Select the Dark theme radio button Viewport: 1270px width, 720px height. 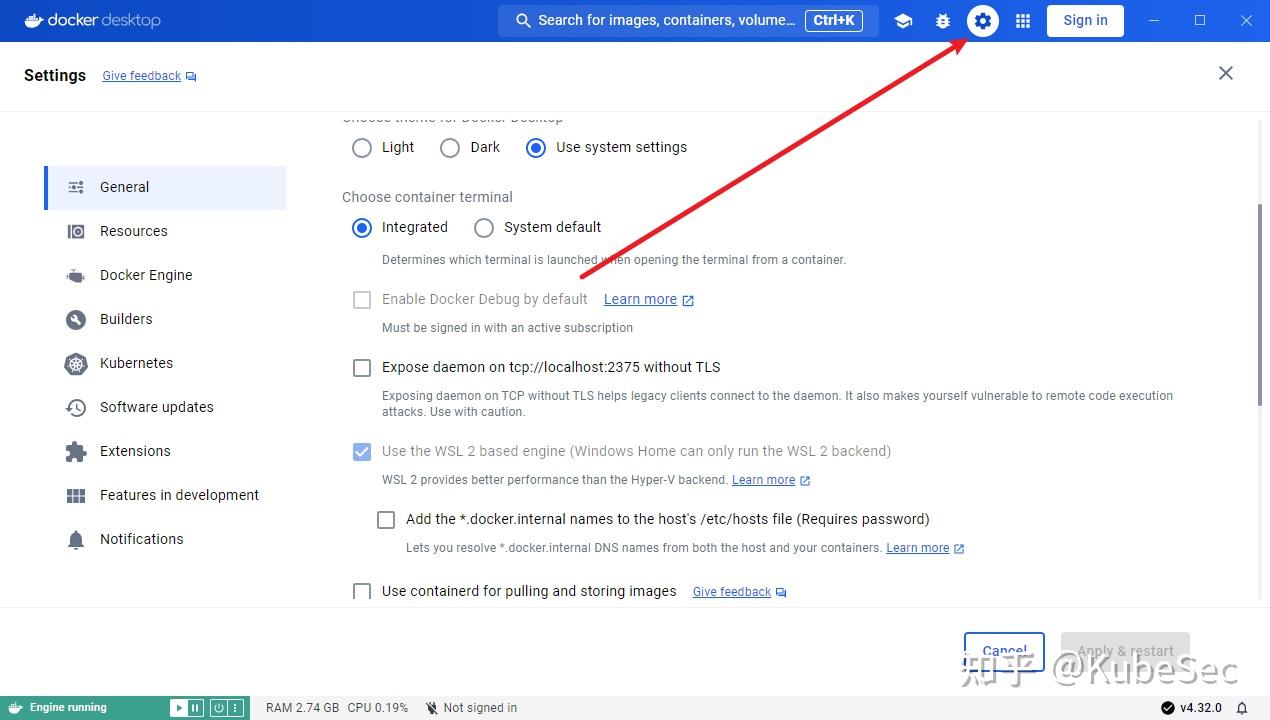450,147
